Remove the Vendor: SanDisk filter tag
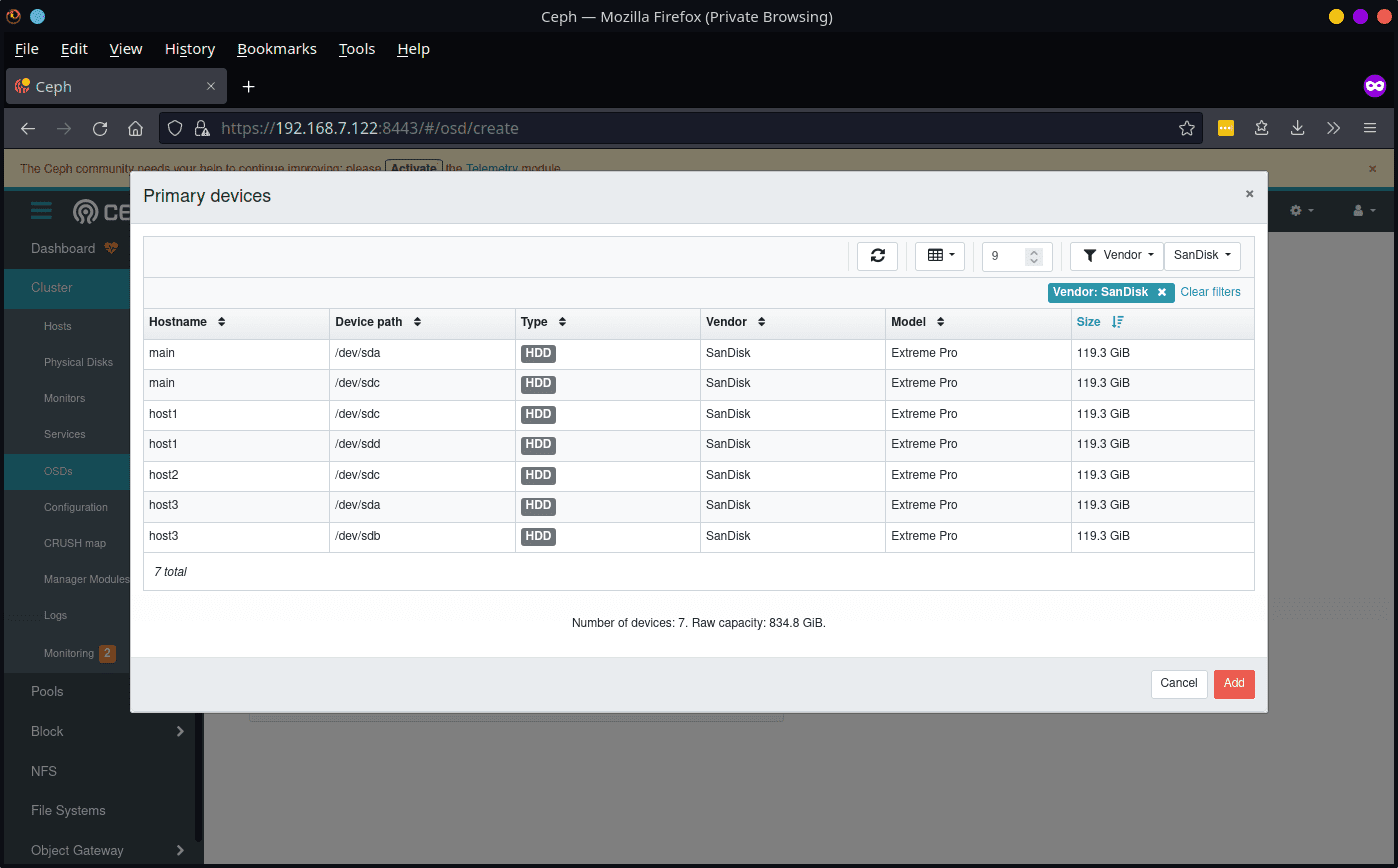The image size is (1398, 868). pyautogui.click(x=1161, y=293)
